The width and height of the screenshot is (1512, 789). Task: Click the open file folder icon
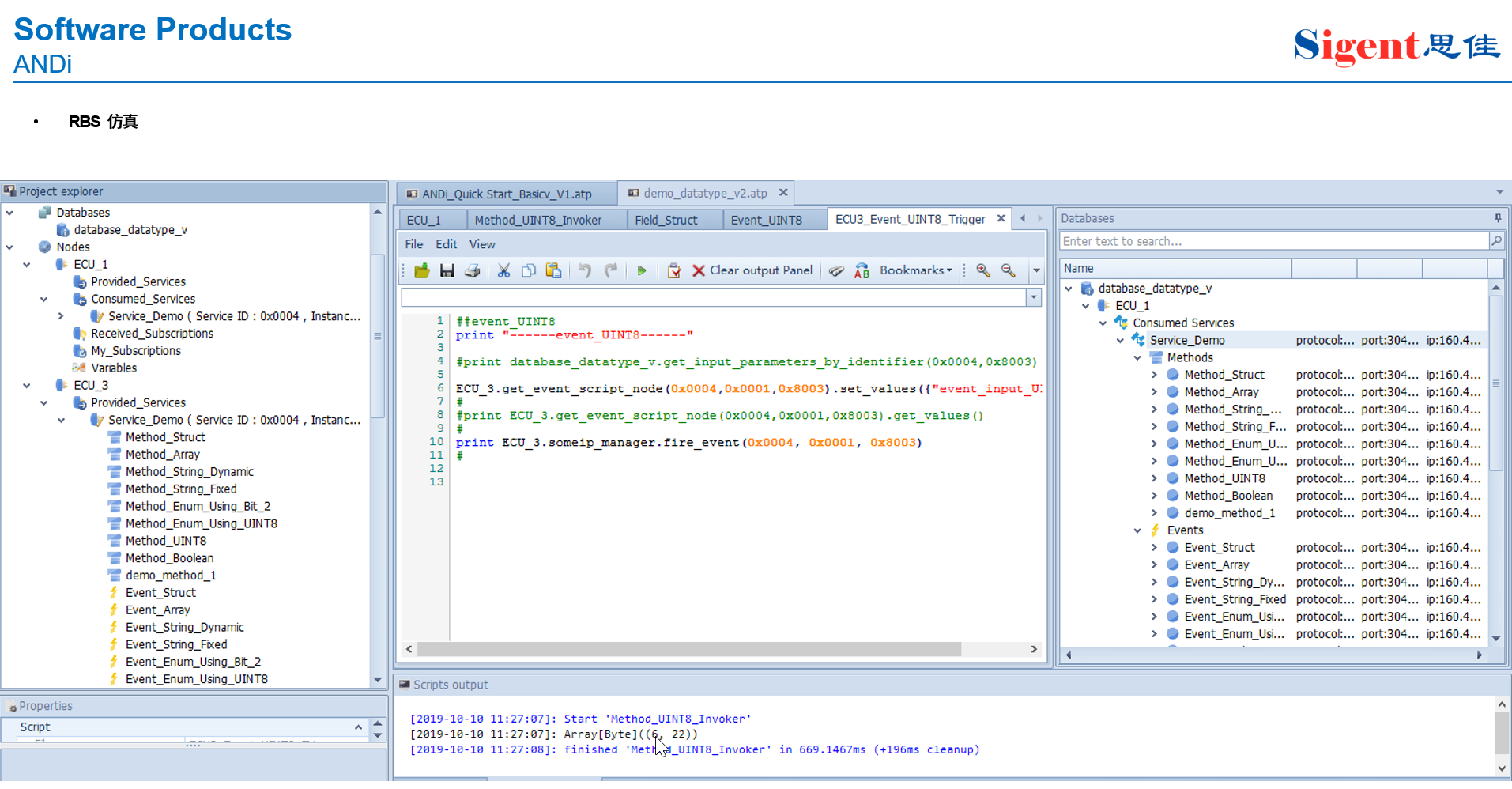(422, 270)
